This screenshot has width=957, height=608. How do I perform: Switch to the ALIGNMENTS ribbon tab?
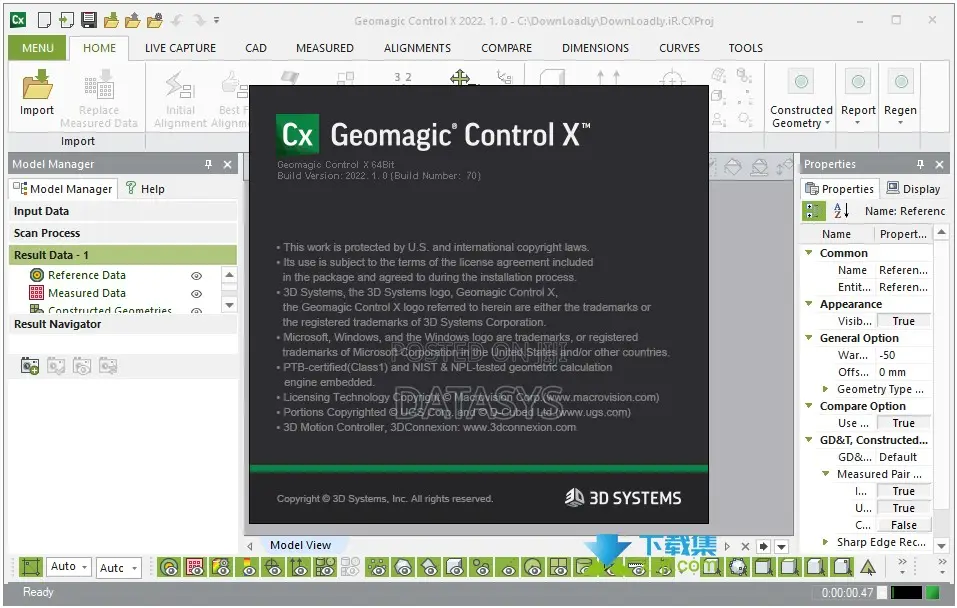pos(417,48)
